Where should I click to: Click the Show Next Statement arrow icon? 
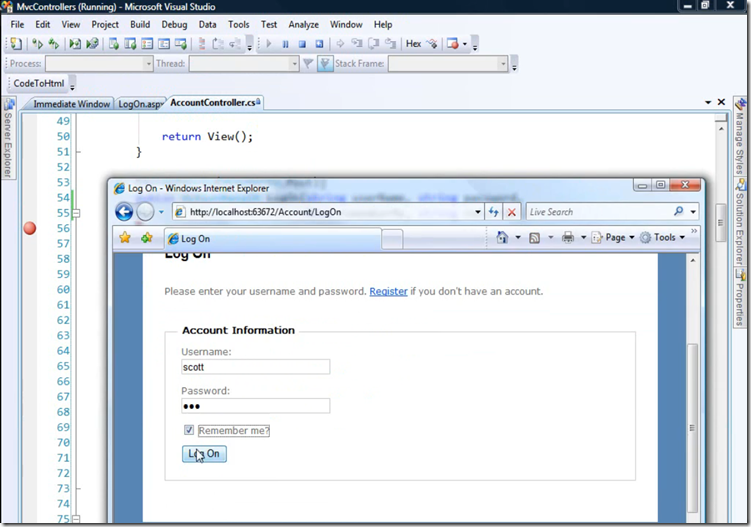click(340, 44)
